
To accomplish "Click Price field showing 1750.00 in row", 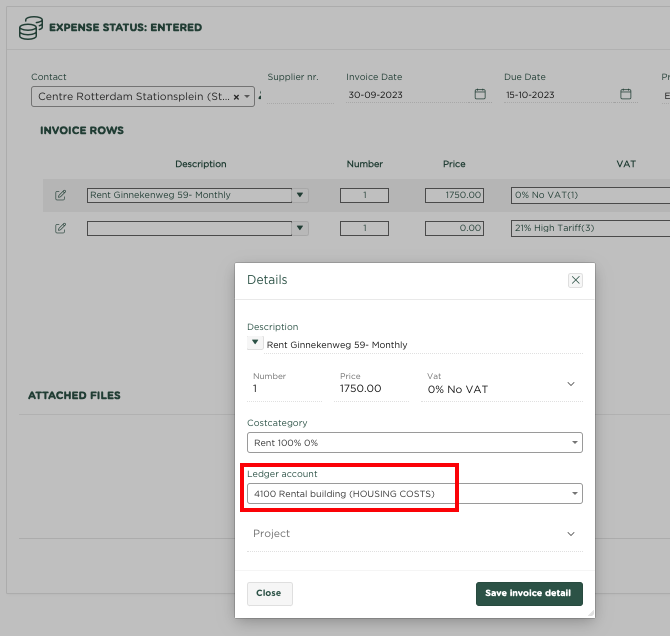I will tap(454, 195).
